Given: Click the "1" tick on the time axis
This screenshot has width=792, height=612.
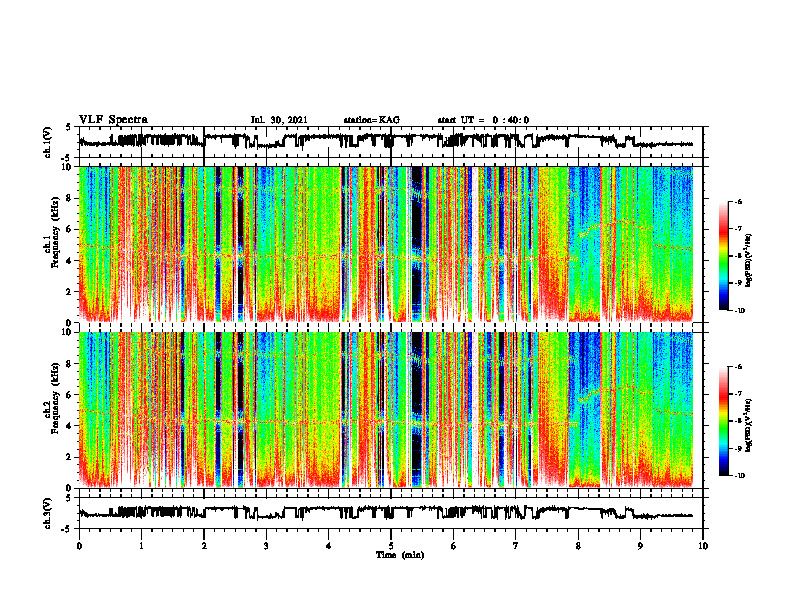Looking at the screenshot, I should pyautogui.click(x=141, y=546).
